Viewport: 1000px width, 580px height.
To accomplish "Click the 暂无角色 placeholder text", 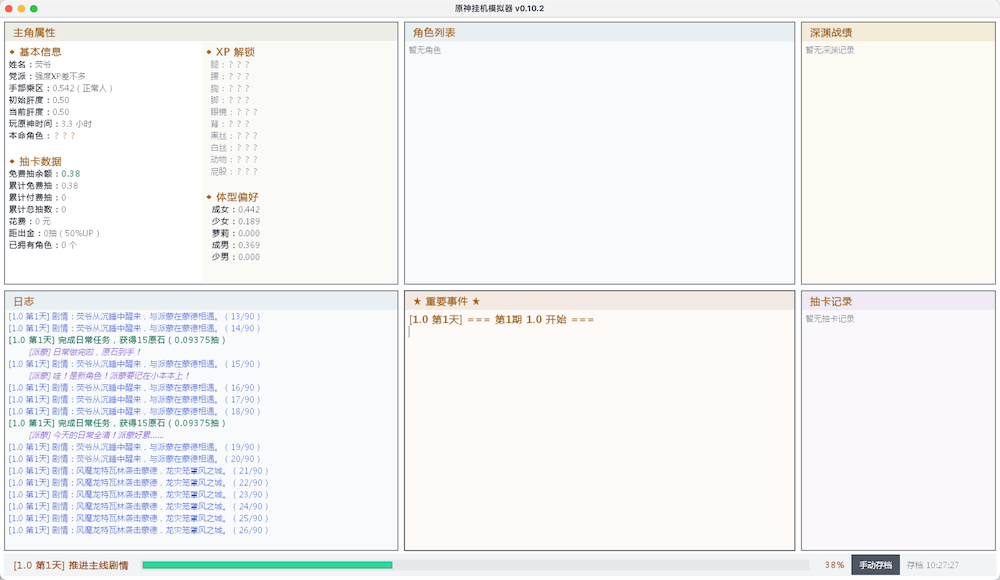I will (x=425, y=50).
